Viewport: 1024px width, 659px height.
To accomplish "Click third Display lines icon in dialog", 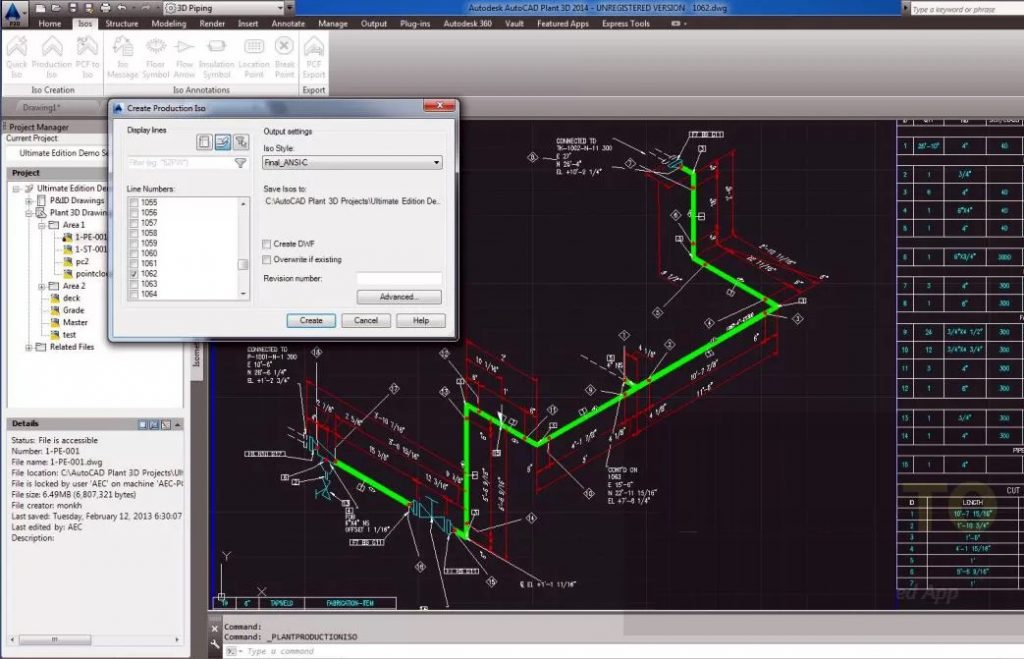I will [241, 142].
